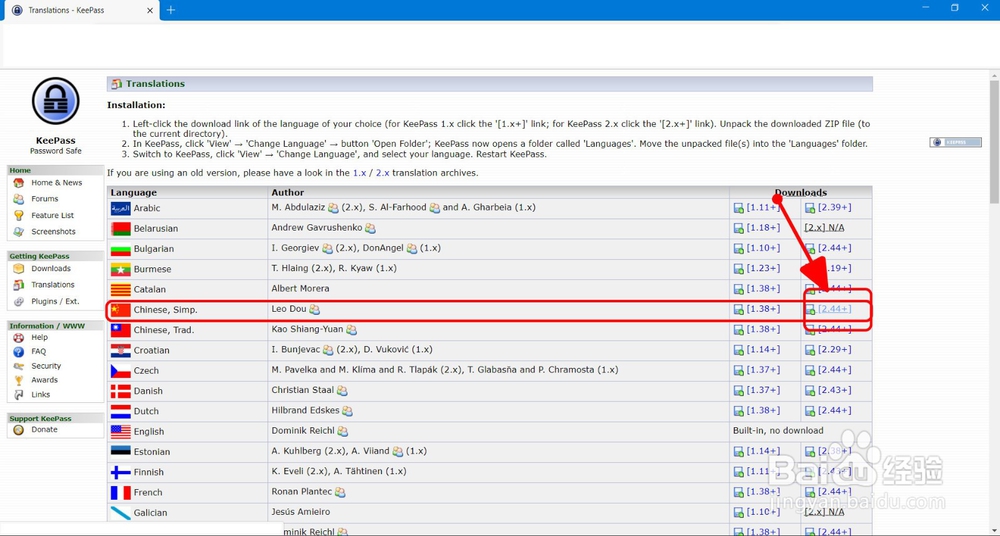
Task: Open the Awards page
Action: point(44,380)
